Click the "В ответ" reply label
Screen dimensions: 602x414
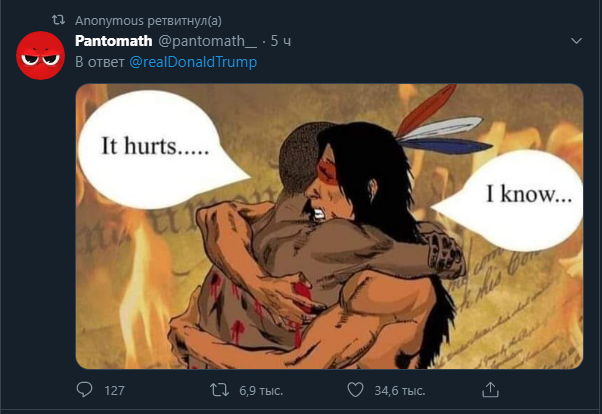pos(100,62)
